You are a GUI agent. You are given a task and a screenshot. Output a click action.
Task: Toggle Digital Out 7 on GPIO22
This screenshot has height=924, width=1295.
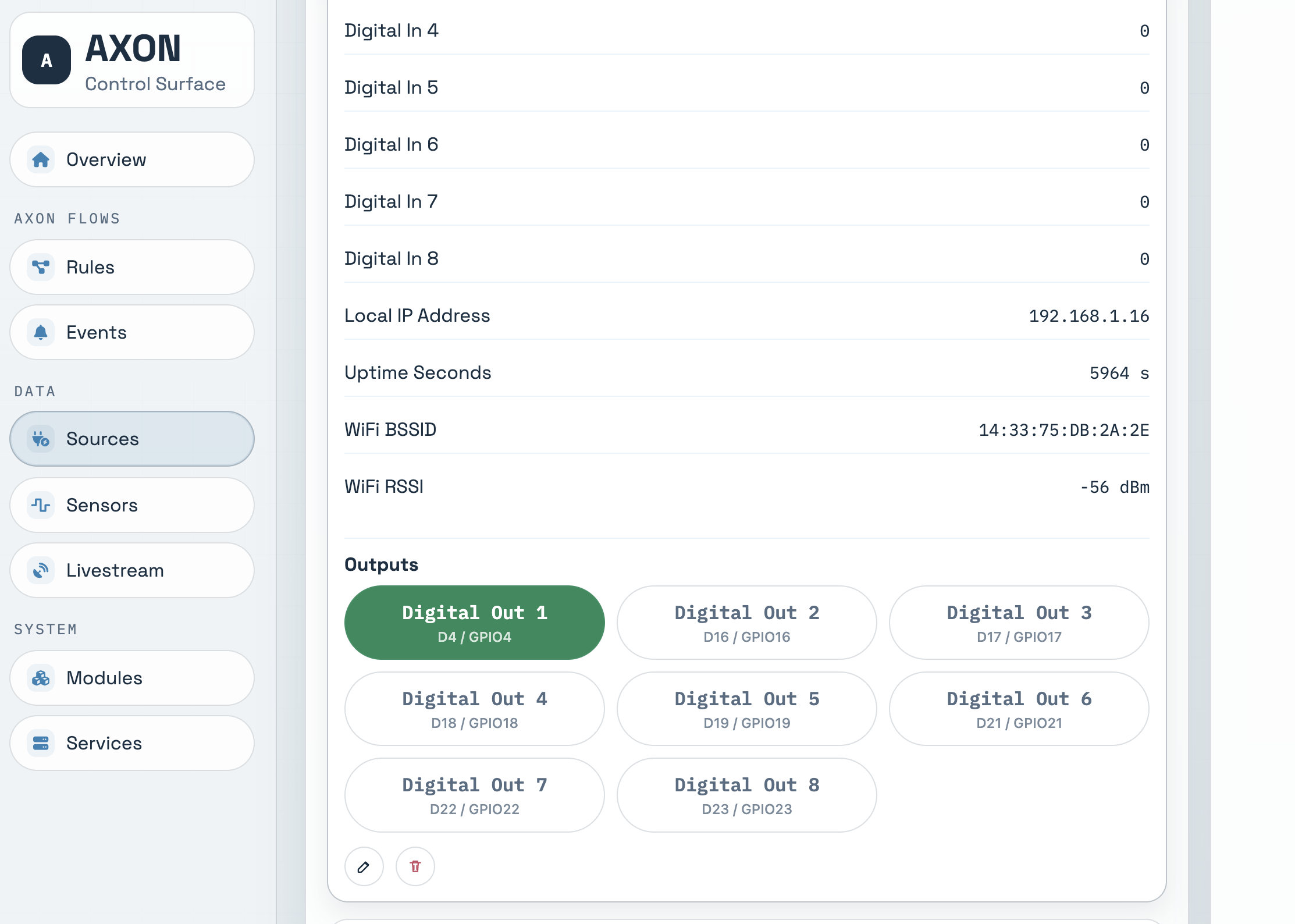coord(475,795)
